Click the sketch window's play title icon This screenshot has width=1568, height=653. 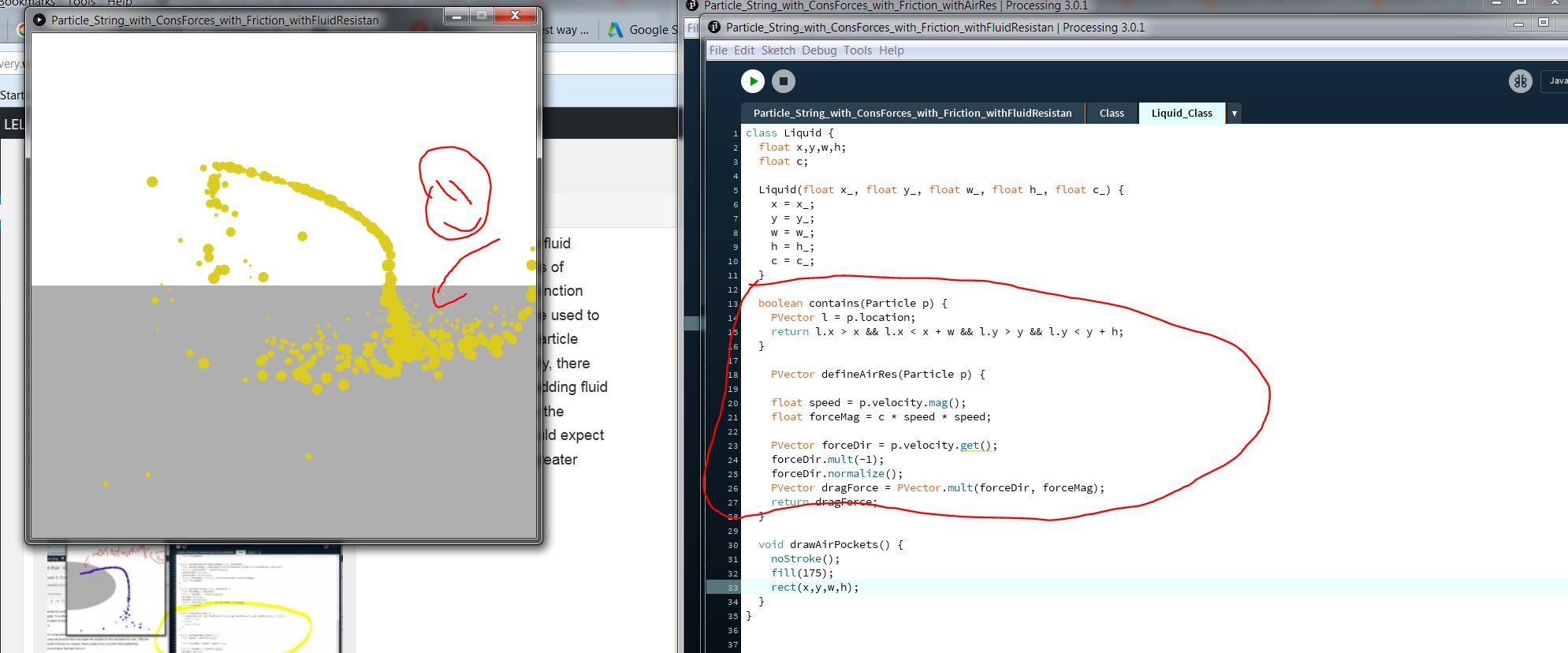tap(39, 21)
